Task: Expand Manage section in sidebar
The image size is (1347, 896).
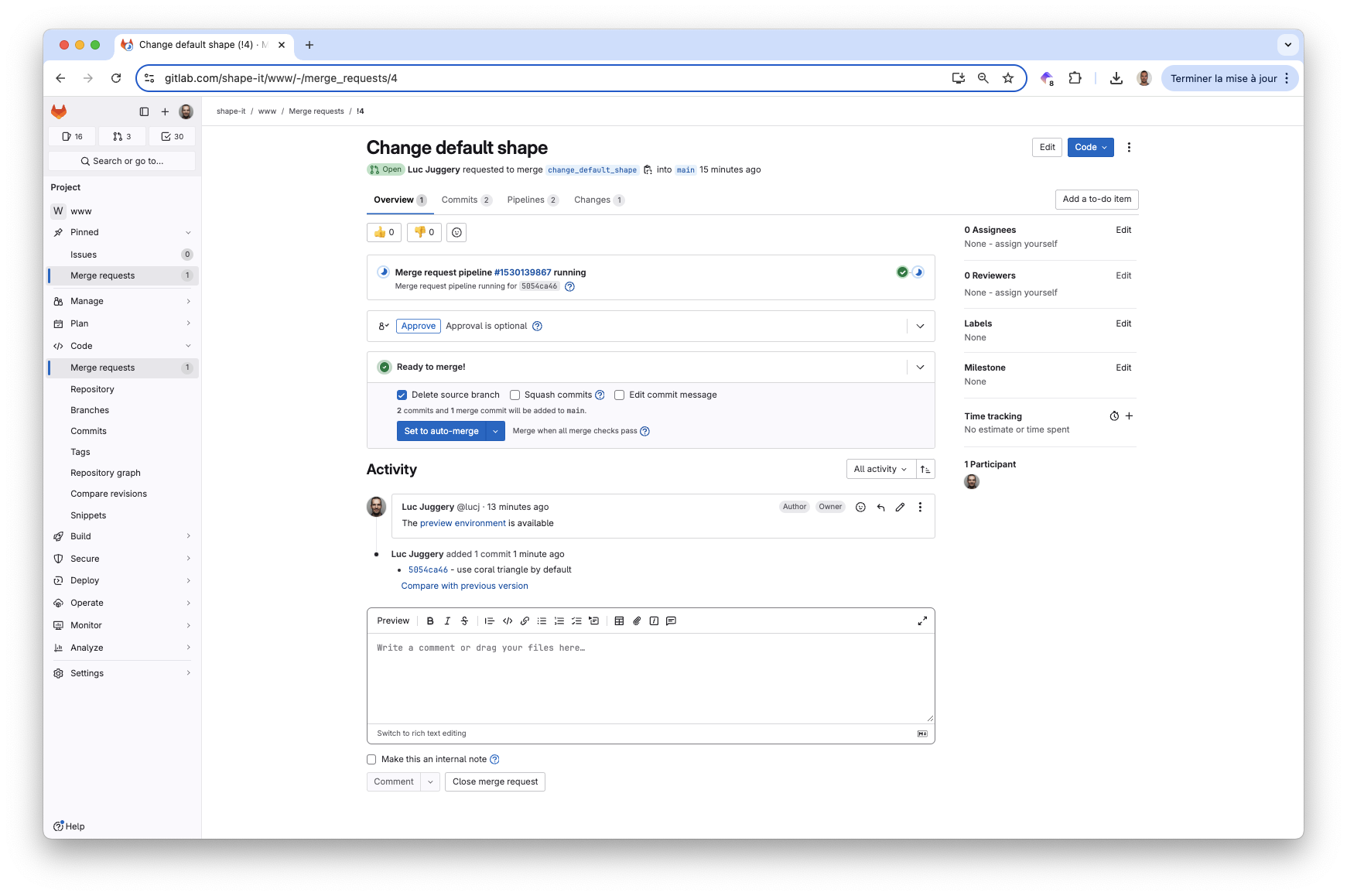Action: [123, 301]
